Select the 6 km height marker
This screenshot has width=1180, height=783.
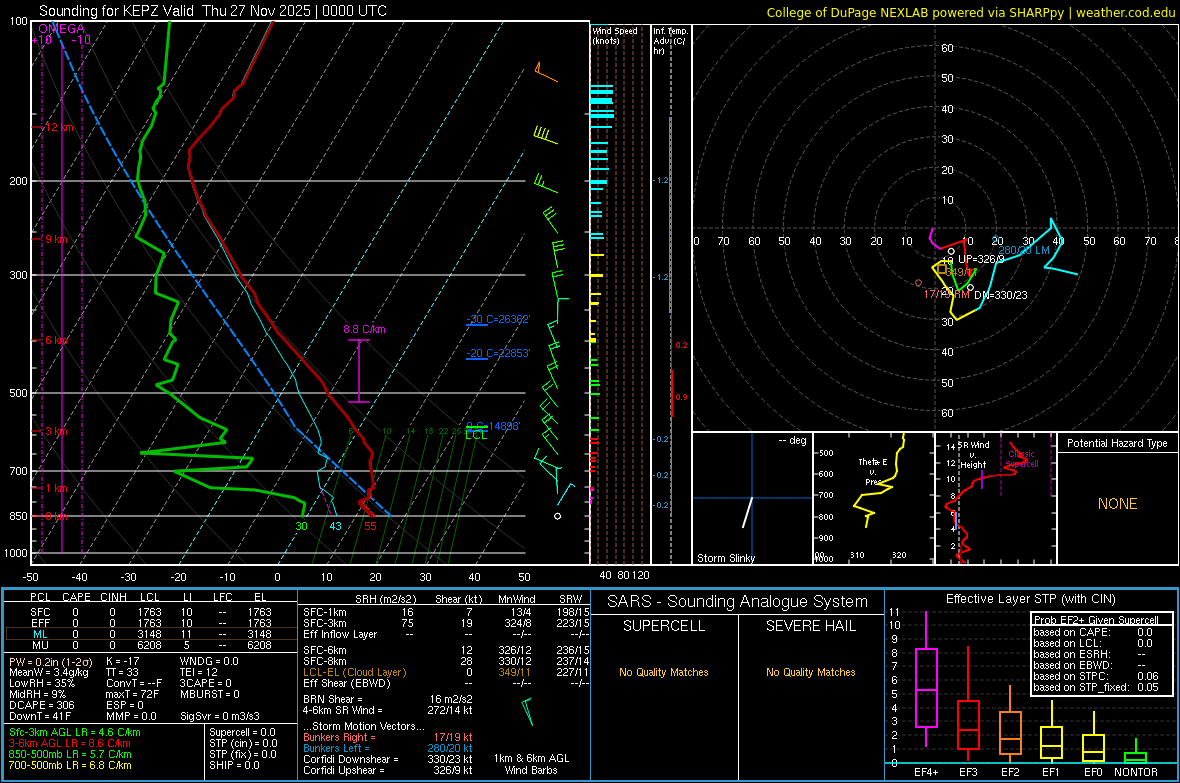click(56, 340)
